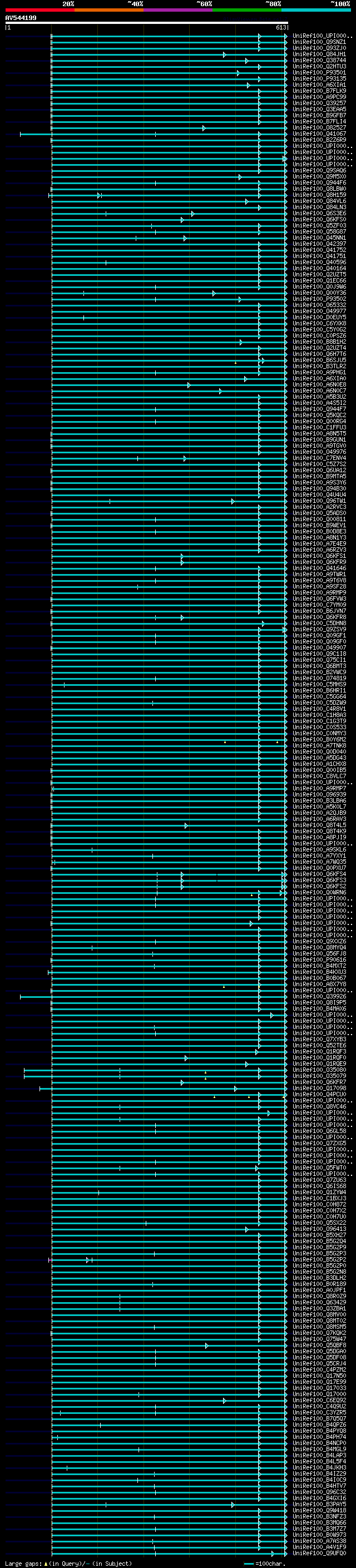Select hit UniRef100_Q9SNZ1

click(x=319, y=42)
